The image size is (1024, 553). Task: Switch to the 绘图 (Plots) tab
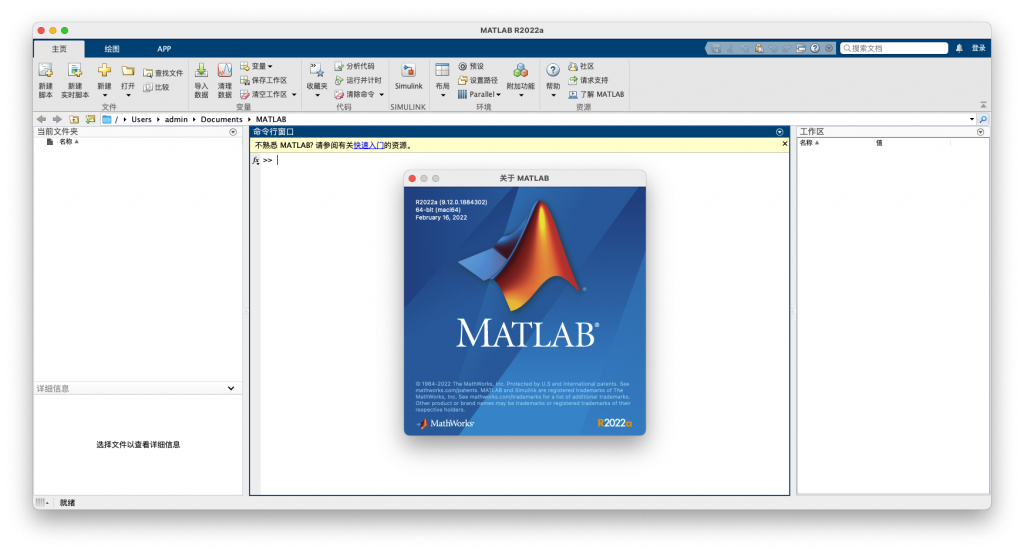[x=112, y=49]
